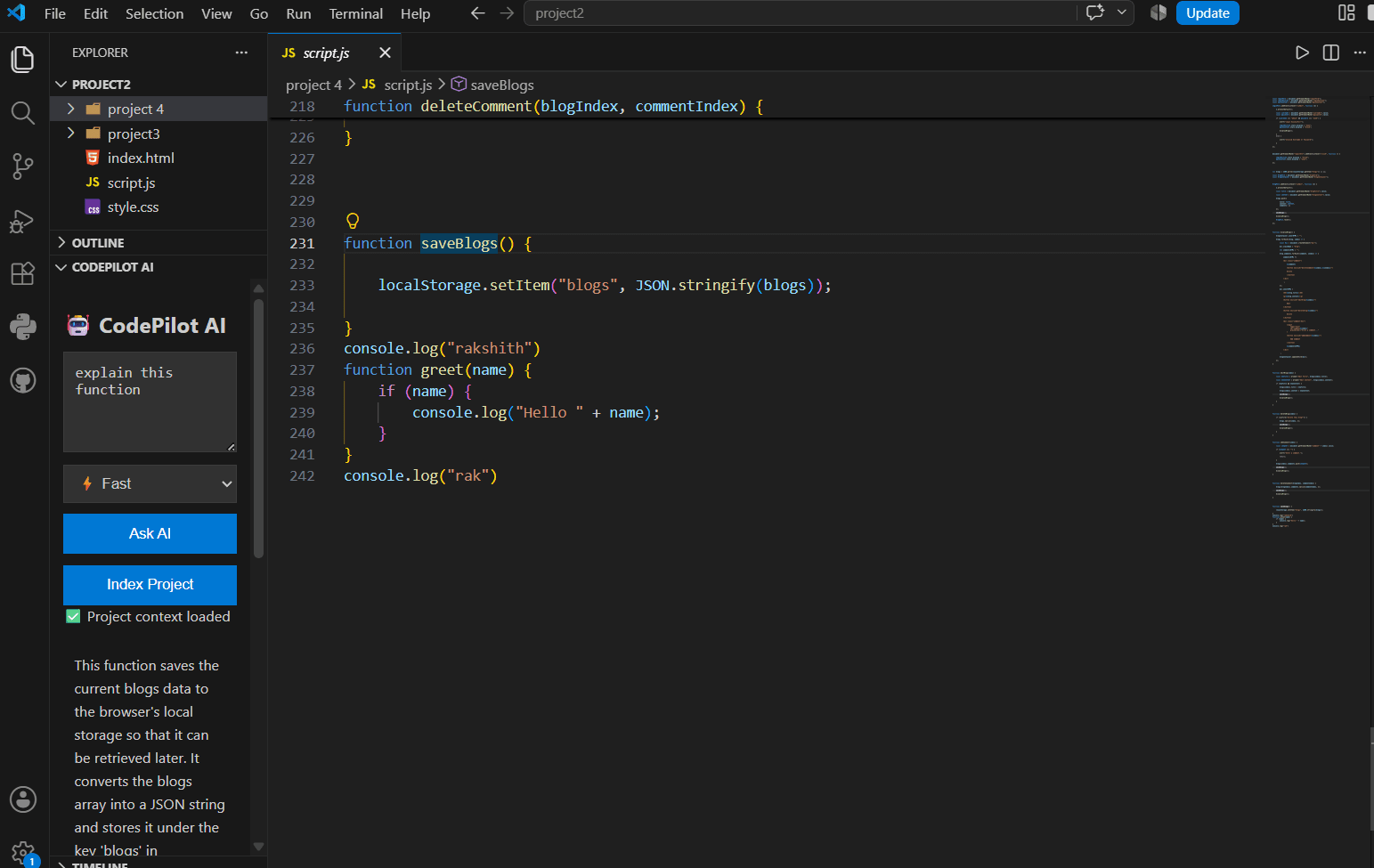Run the script.js file with play icon
The width and height of the screenshot is (1374, 868).
(1302, 53)
